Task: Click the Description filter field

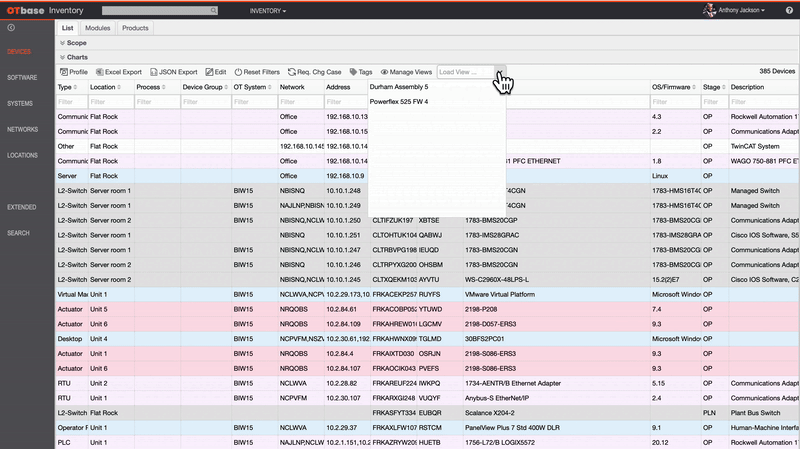Action: pos(765,102)
